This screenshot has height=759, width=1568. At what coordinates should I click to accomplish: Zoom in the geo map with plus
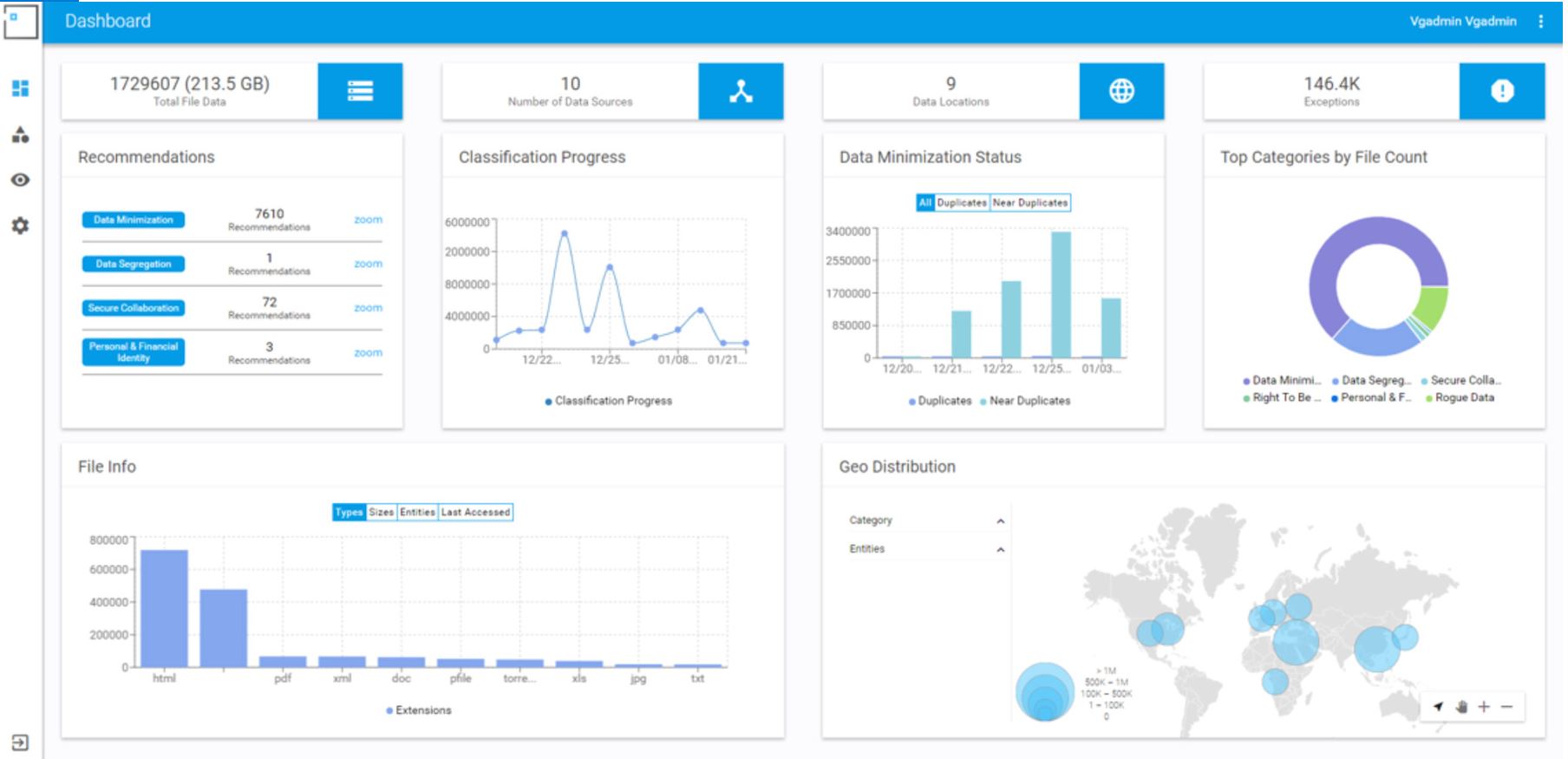[x=1484, y=707]
